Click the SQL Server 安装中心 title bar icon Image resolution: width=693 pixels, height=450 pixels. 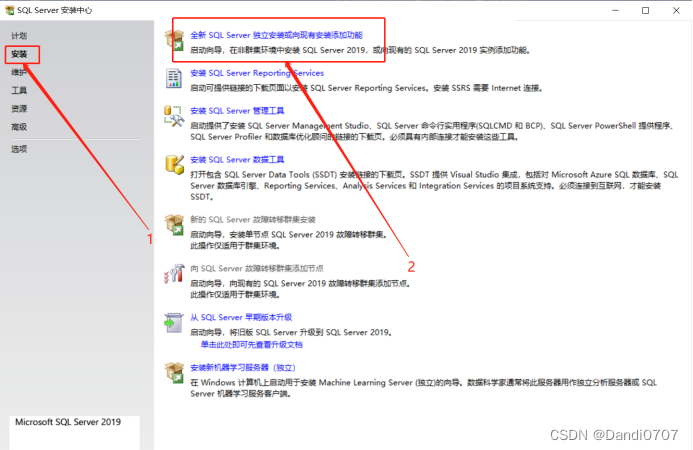(10, 10)
